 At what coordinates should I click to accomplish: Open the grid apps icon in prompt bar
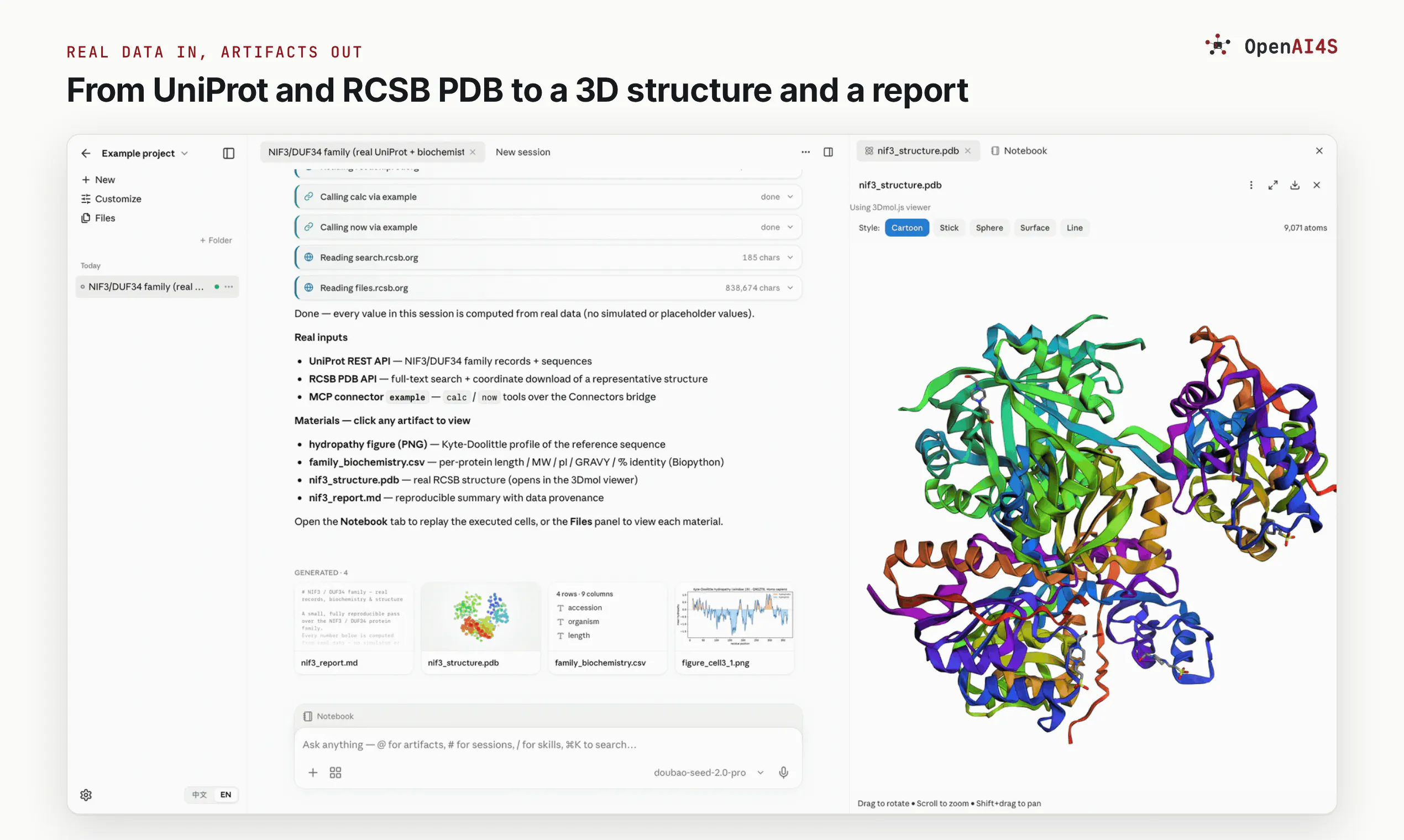point(335,773)
